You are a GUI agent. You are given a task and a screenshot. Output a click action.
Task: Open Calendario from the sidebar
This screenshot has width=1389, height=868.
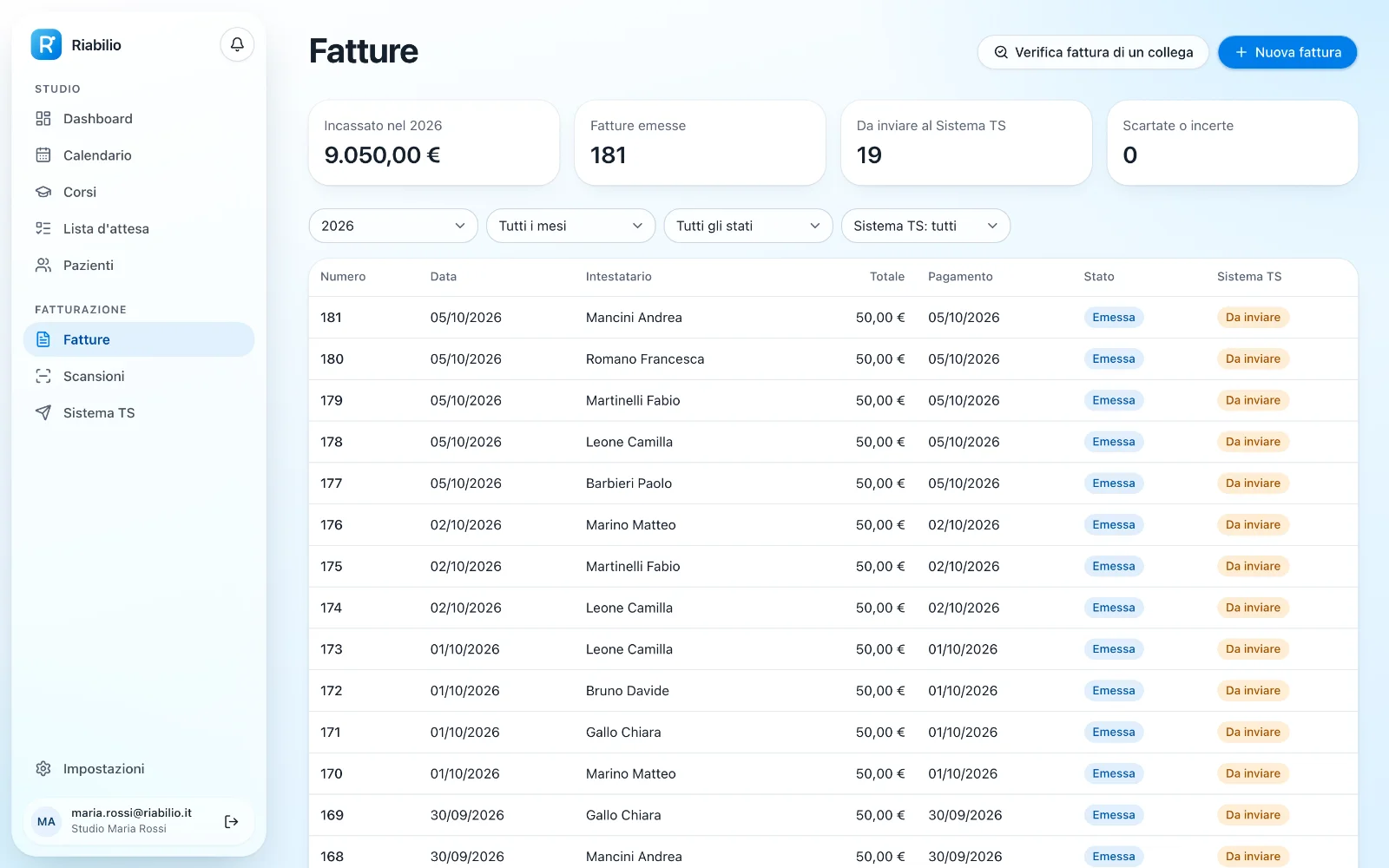(139, 155)
